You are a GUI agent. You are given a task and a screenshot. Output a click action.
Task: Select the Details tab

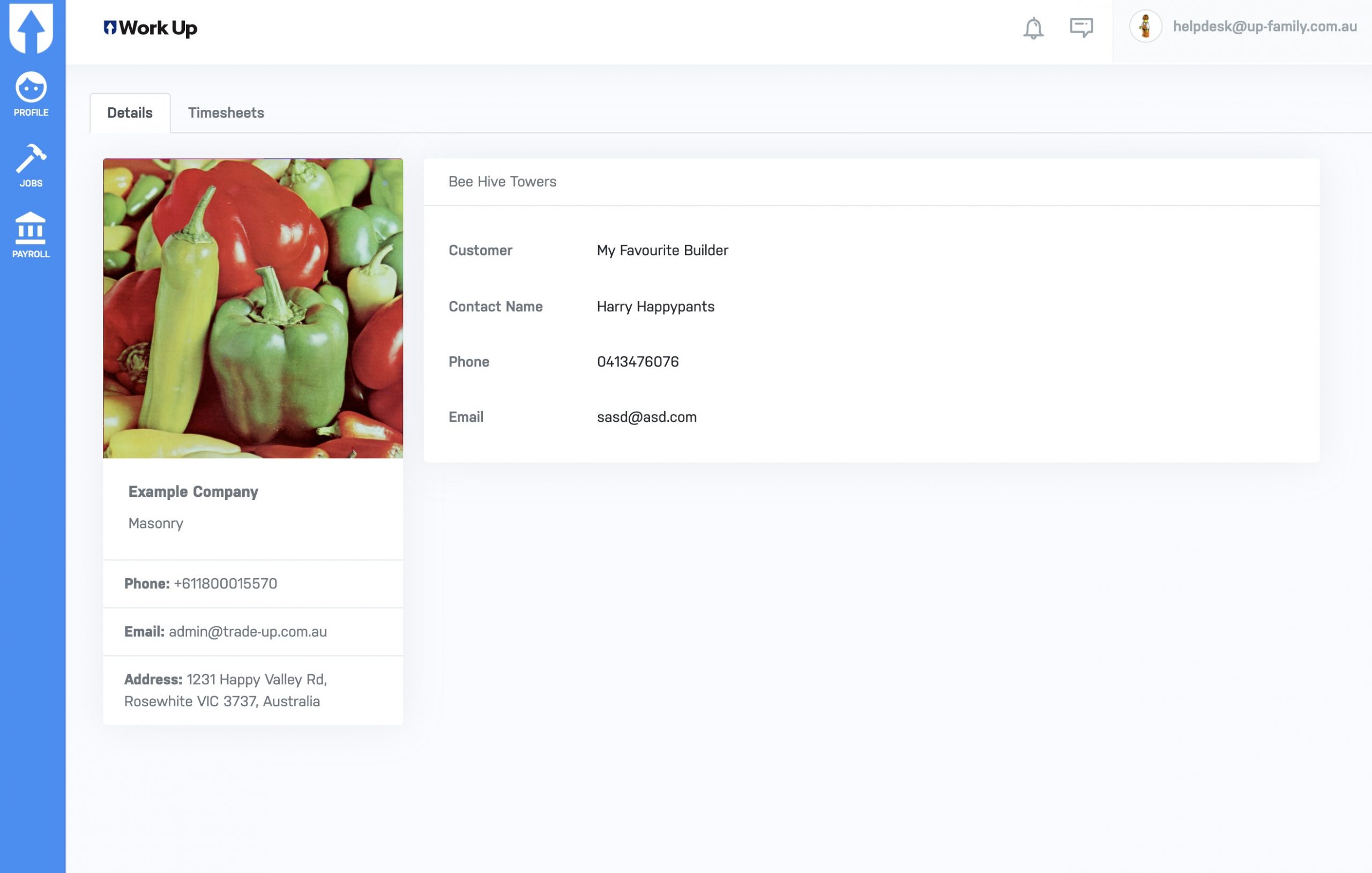tap(130, 113)
